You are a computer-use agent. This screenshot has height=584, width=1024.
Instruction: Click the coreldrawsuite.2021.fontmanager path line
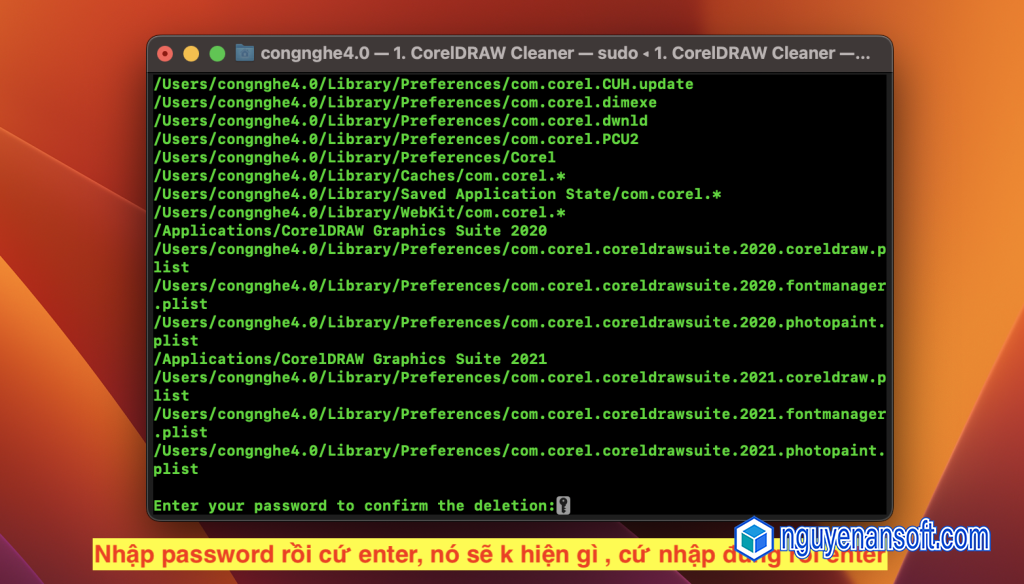[x=519, y=414]
